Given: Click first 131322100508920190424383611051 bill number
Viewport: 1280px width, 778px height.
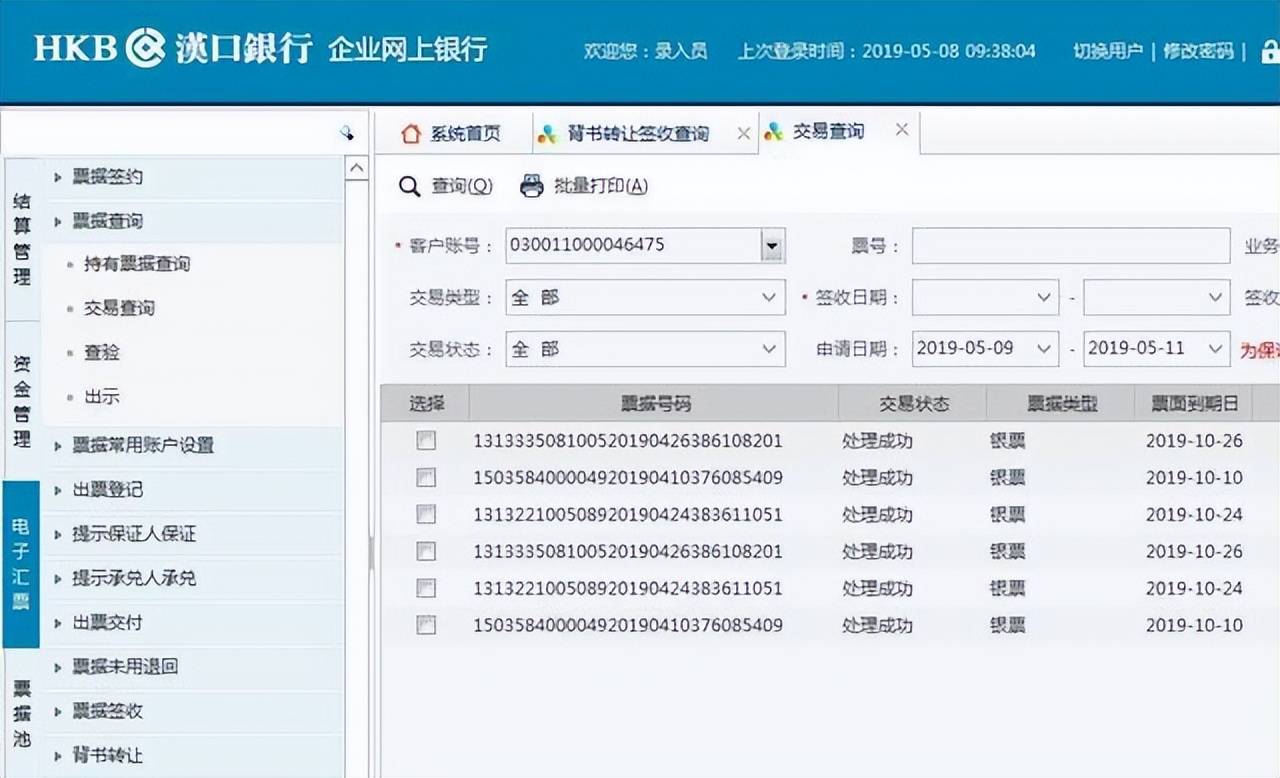Looking at the screenshot, I should (x=628, y=514).
